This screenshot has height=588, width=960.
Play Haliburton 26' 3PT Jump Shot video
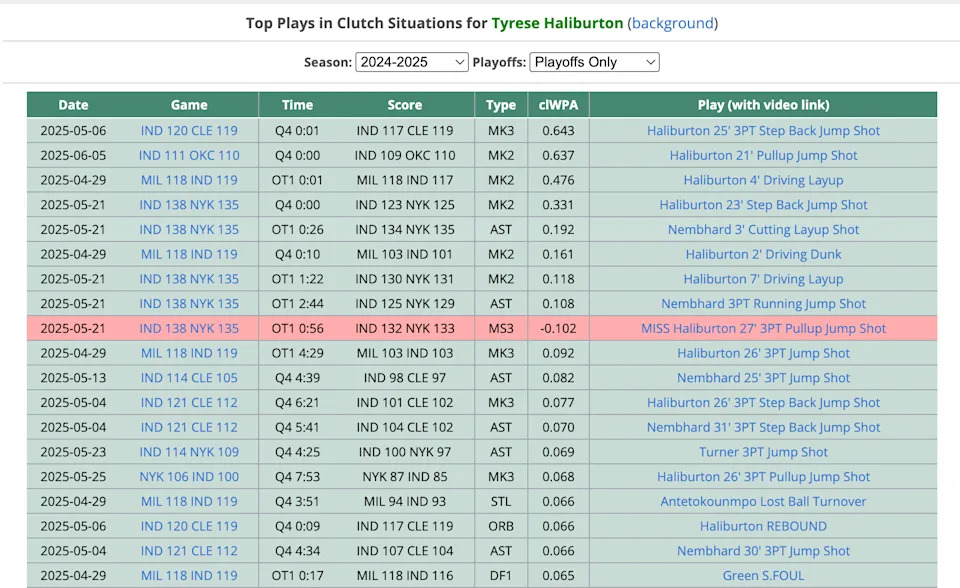(763, 353)
